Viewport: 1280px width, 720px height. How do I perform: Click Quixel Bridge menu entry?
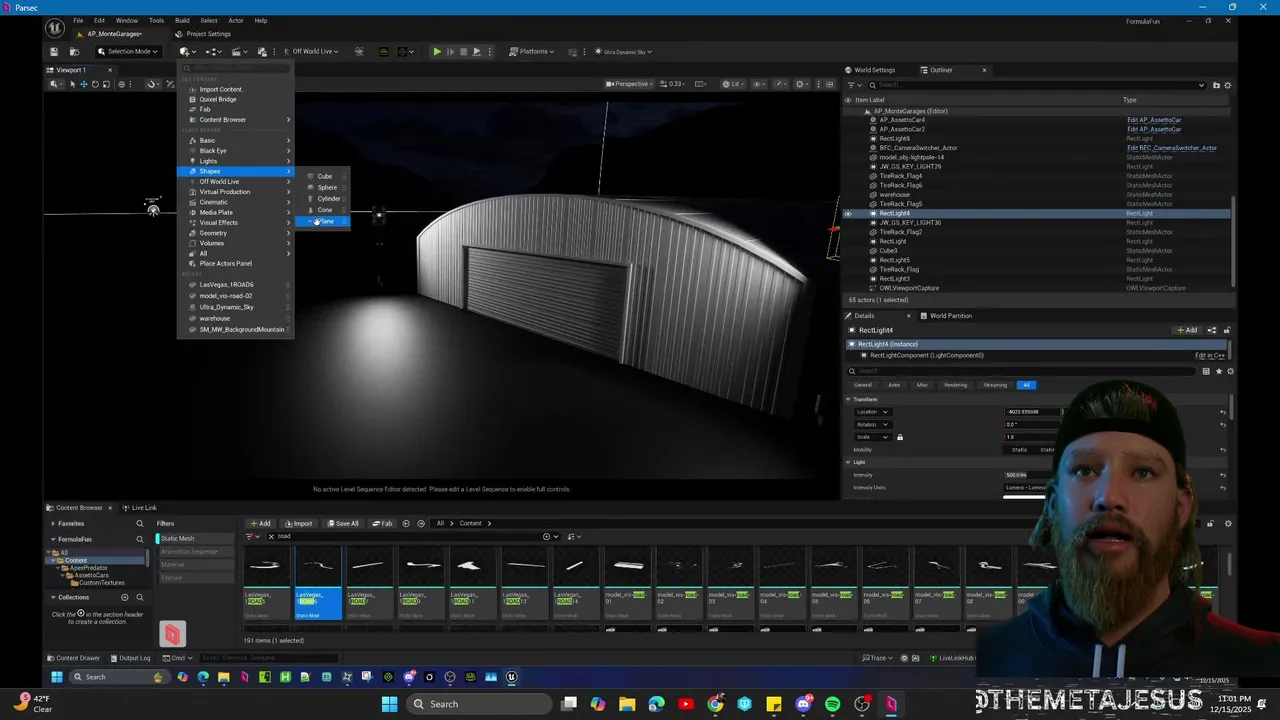(x=218, y=99)
